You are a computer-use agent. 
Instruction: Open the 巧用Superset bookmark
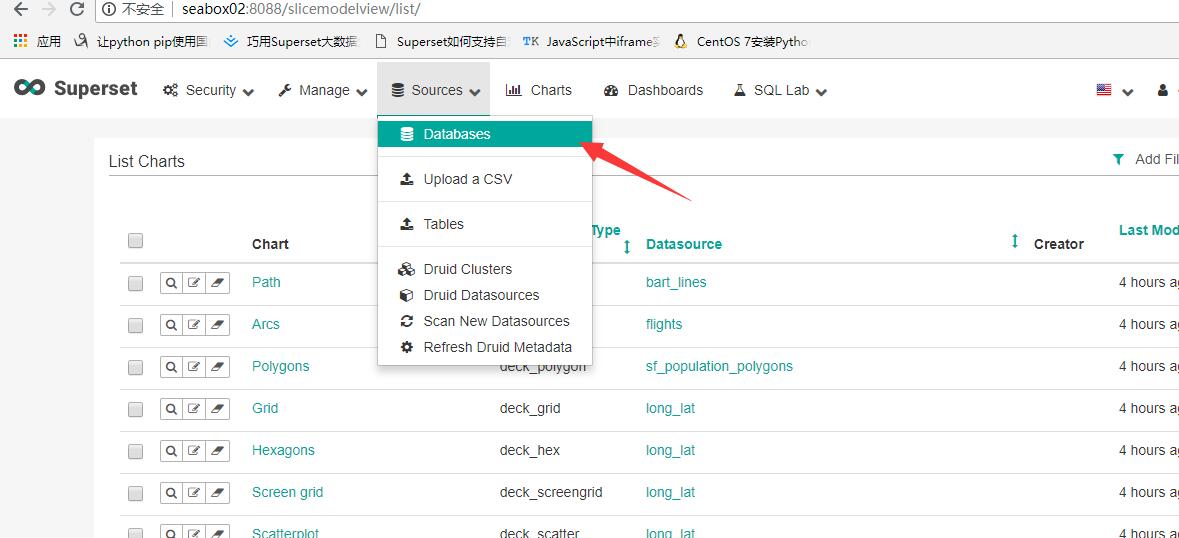click(x=292, y=41)
